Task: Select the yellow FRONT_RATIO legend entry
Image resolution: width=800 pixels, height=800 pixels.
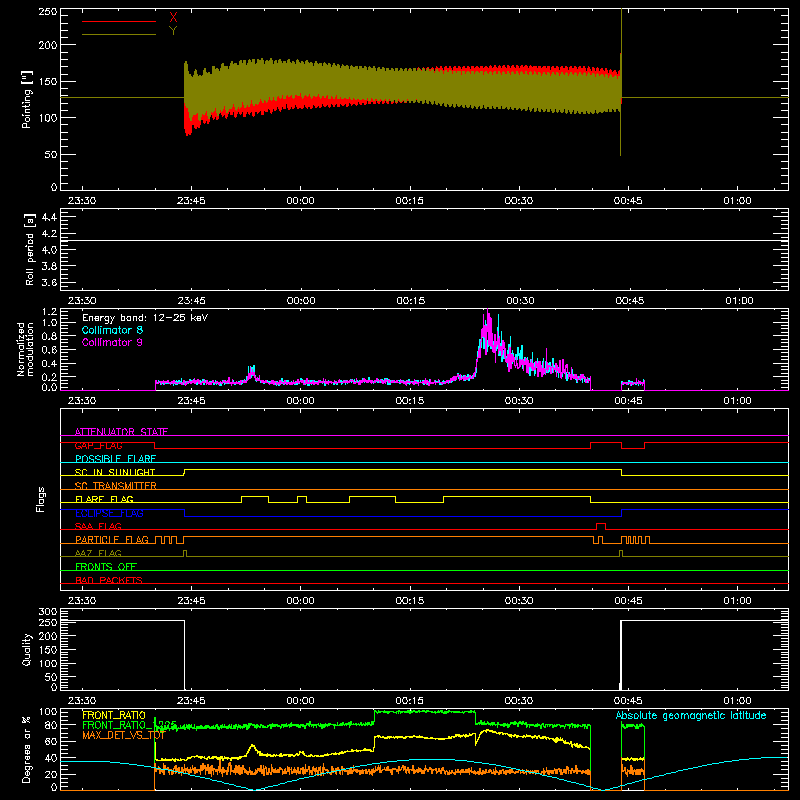Action: pos(114,715)
